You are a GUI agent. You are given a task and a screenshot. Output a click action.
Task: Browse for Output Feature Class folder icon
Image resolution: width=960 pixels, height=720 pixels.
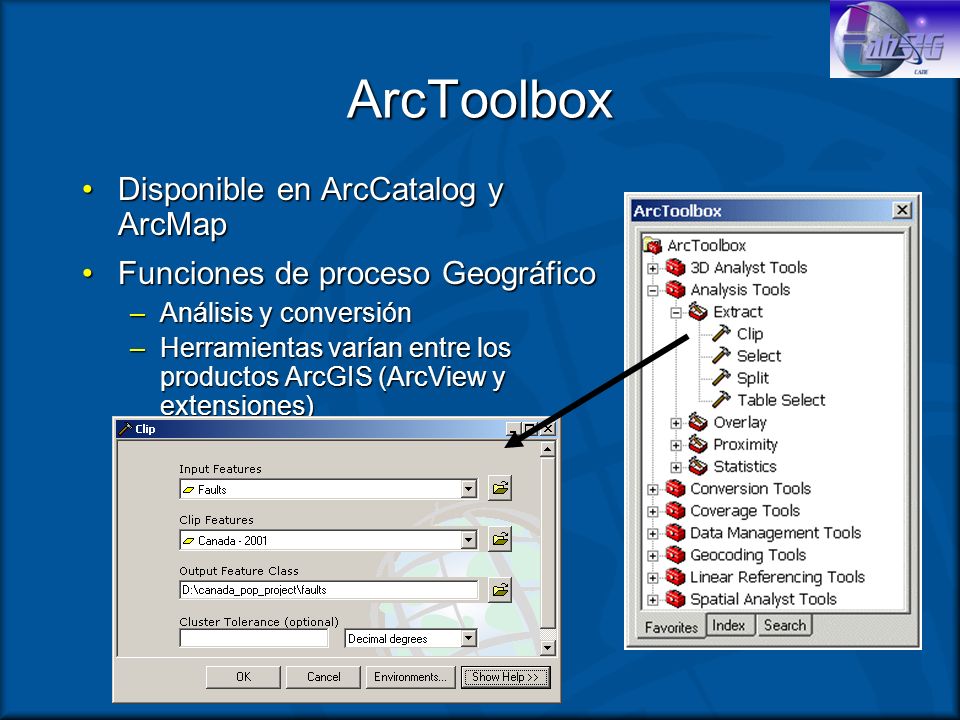coord(500,590)
